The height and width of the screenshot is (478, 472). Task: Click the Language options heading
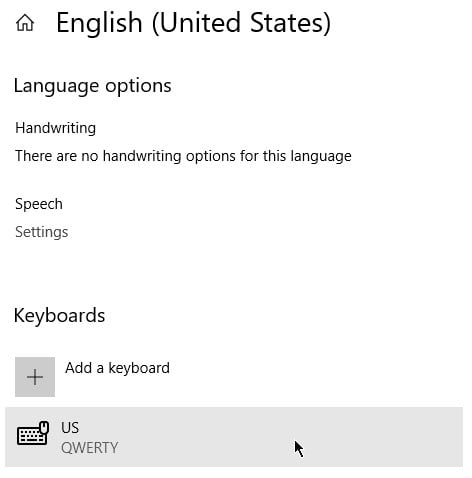[x=92, y=86]
